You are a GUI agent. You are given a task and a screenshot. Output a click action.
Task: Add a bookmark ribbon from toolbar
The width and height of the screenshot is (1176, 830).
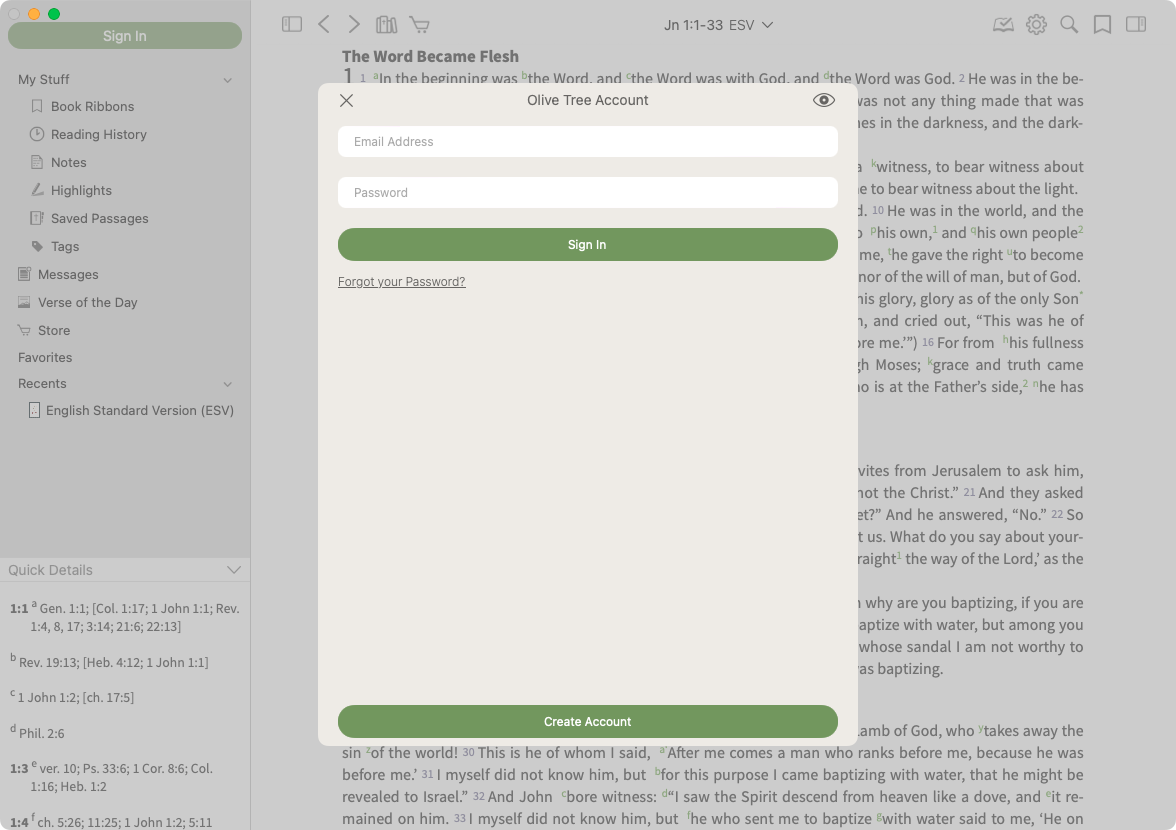[1102, 24]
